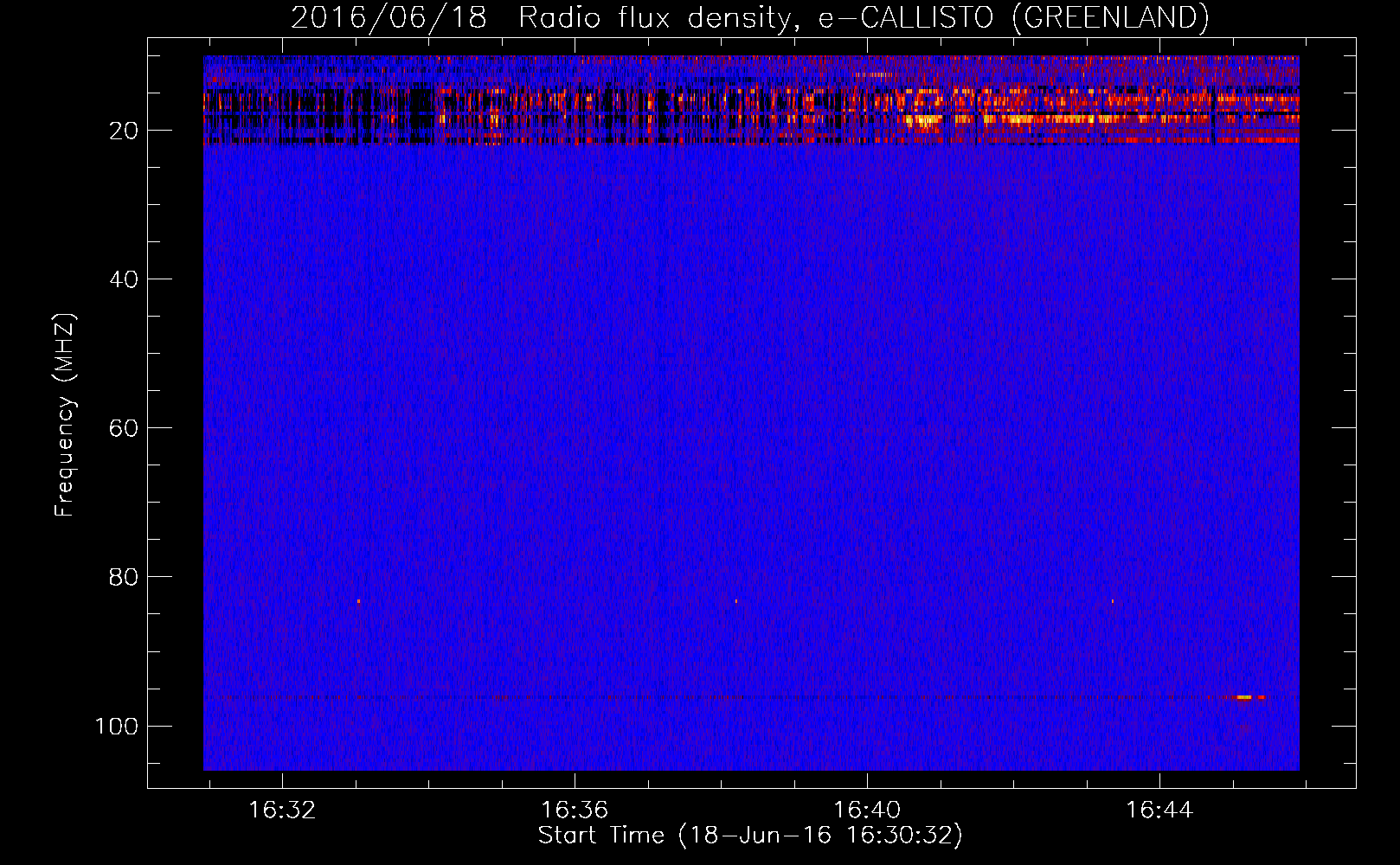
Task: Click the time tick label '16:32'
Action: point(282,811)
